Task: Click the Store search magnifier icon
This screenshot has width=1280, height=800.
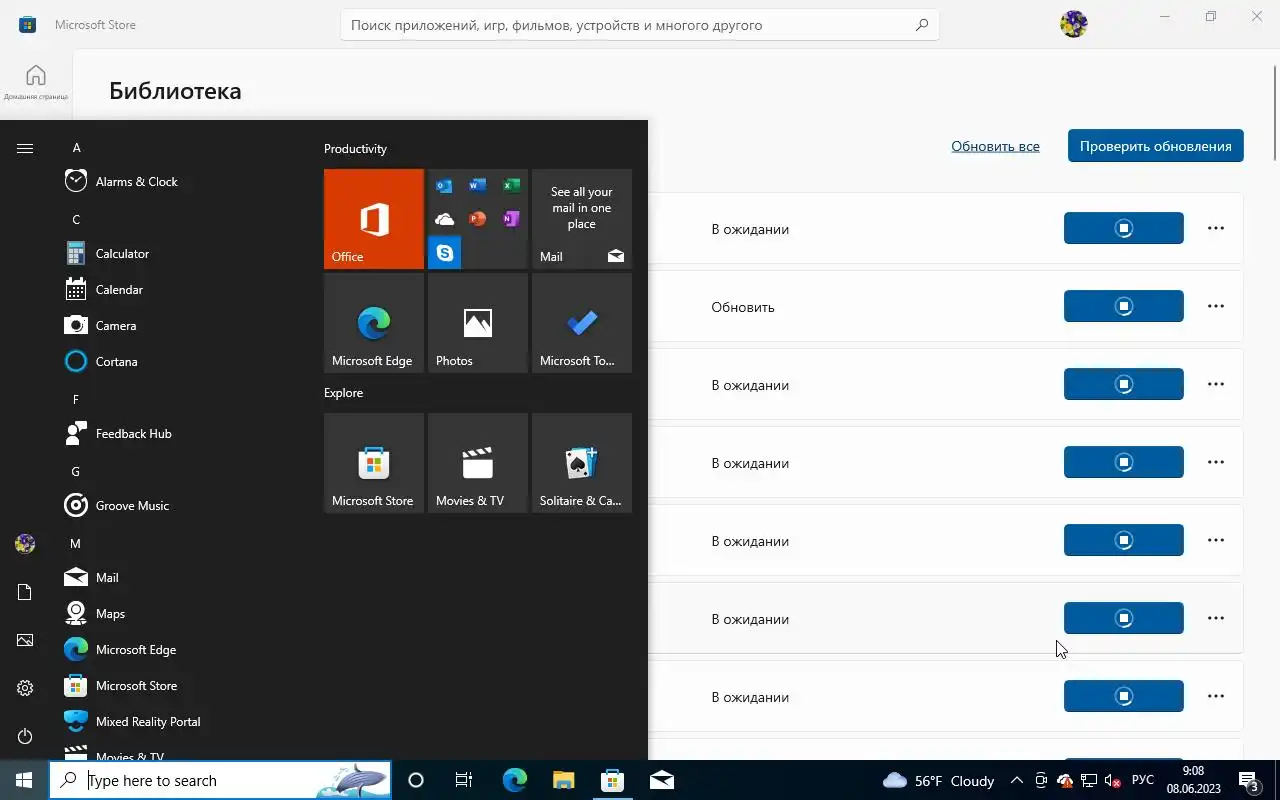Action: click(922, 25)
